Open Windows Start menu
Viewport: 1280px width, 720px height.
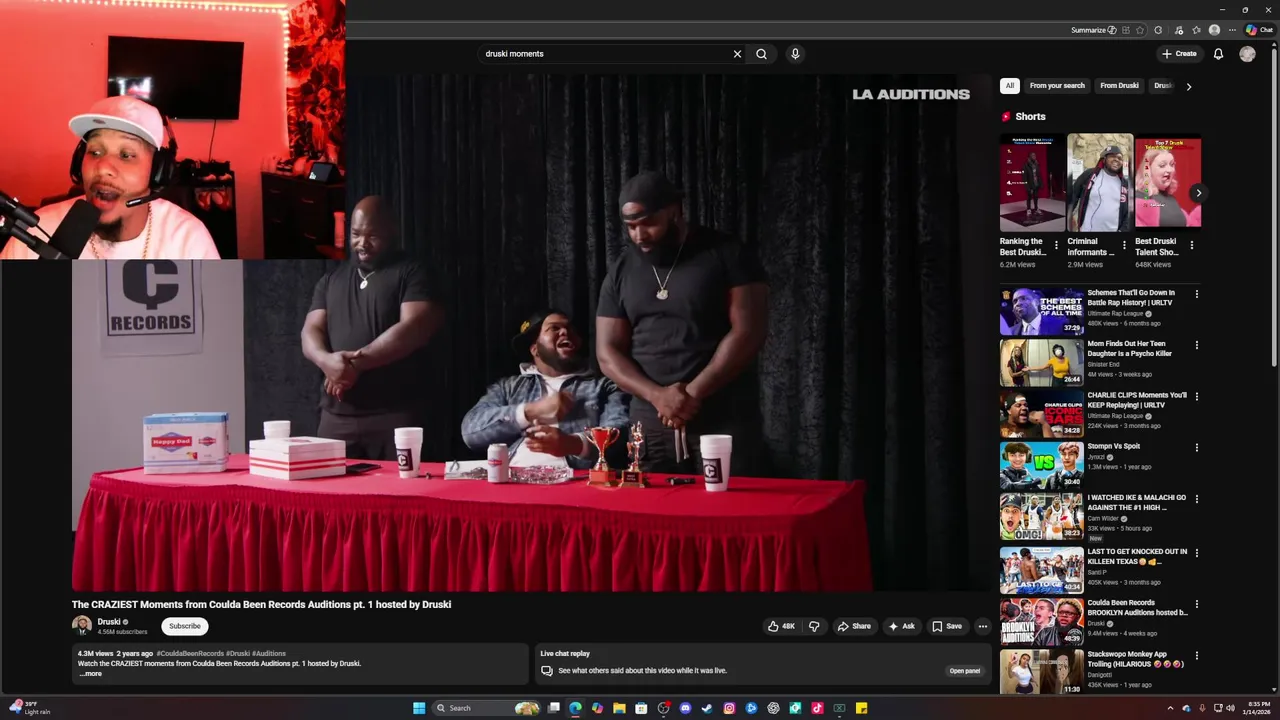419,708
